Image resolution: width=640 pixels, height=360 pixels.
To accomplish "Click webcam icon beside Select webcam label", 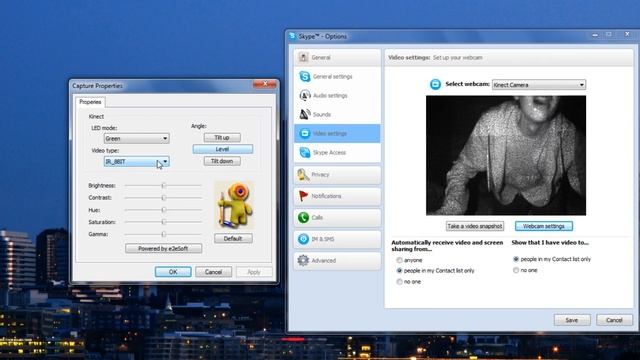I will (x=436, y=84).
